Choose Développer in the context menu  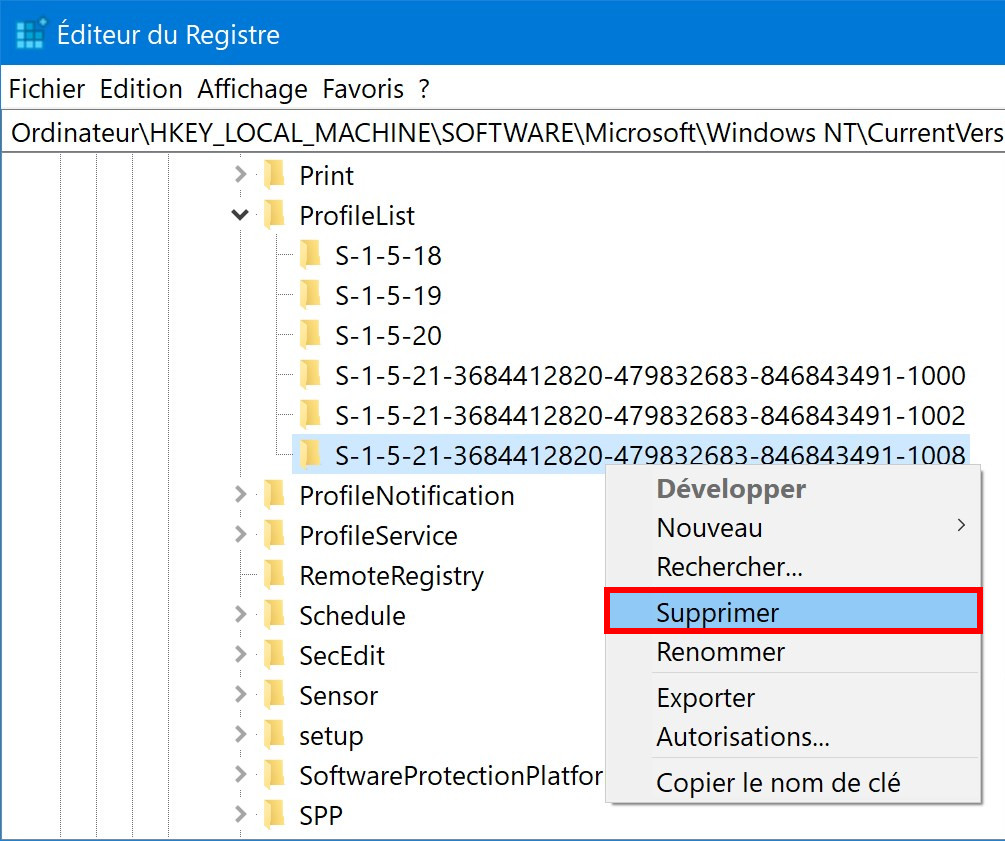[x=793, y=489]
